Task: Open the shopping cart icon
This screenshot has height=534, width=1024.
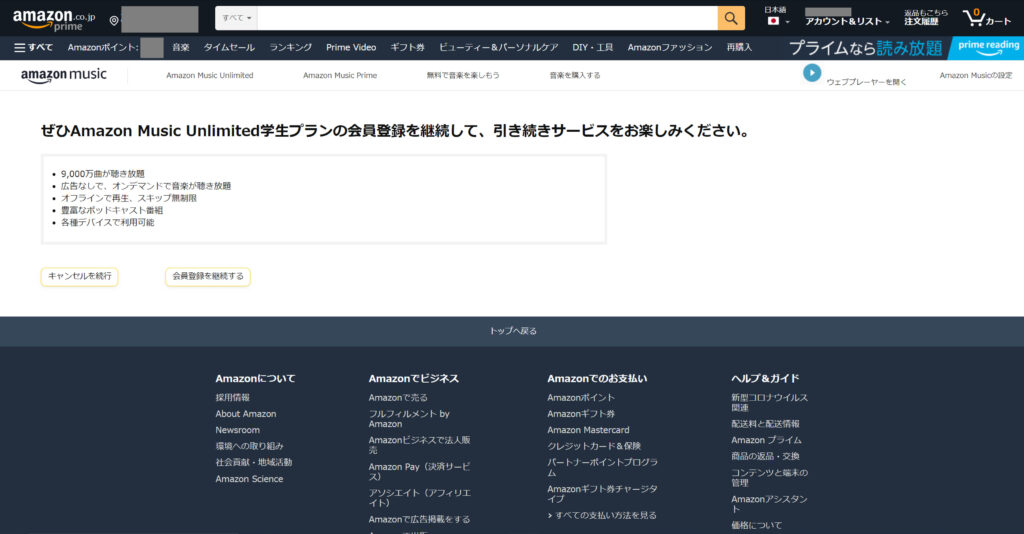Action: point(973,18)
